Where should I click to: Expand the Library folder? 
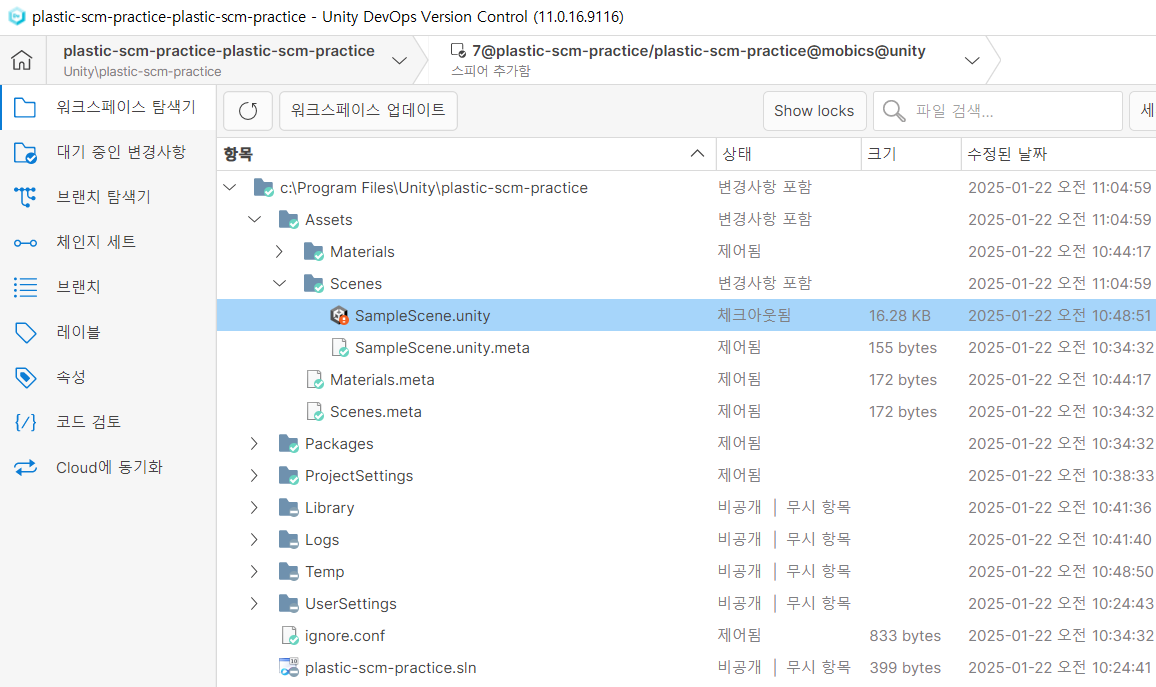(254, 508)
